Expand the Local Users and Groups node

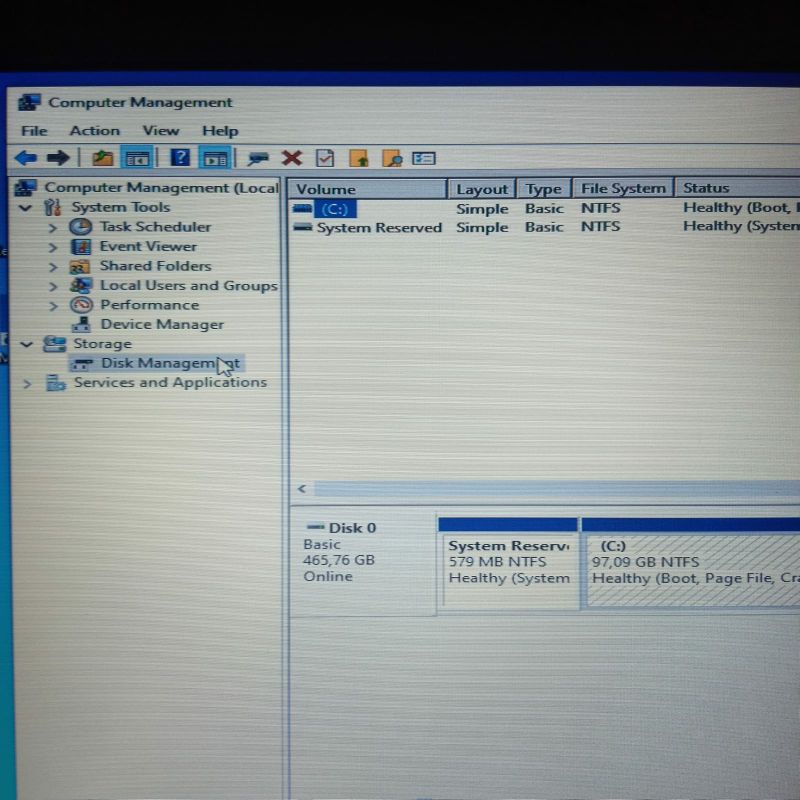click(53, 286)
